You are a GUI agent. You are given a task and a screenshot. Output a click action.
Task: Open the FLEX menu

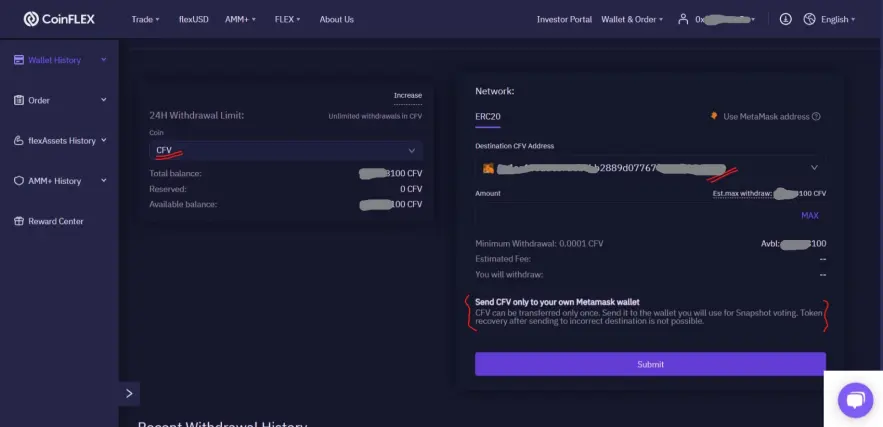click(287, 19)
